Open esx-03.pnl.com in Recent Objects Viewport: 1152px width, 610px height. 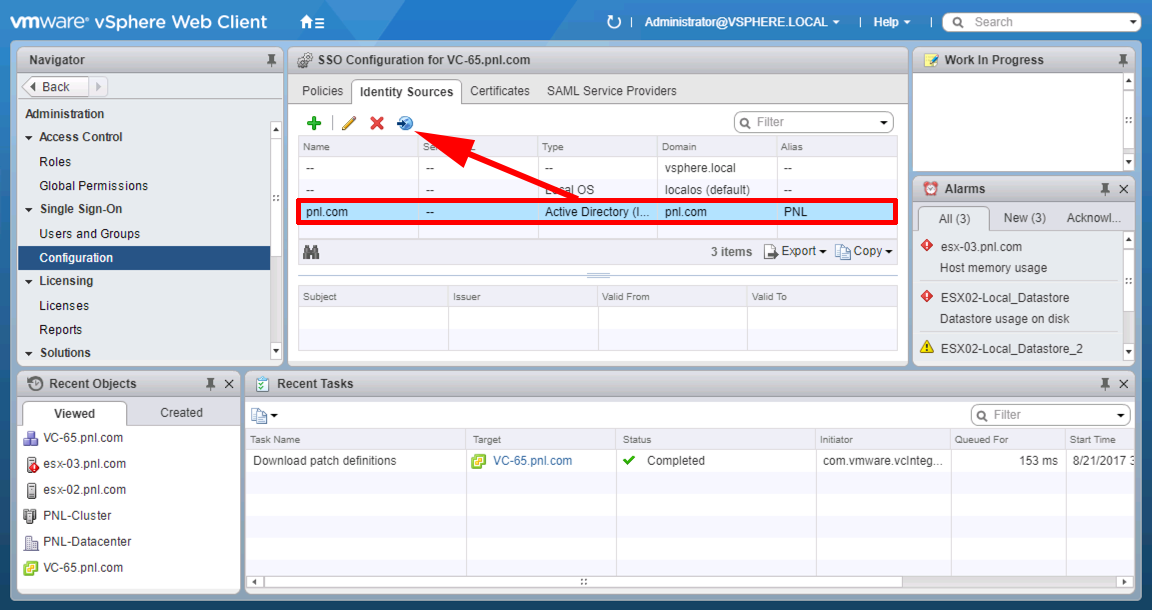84,464
